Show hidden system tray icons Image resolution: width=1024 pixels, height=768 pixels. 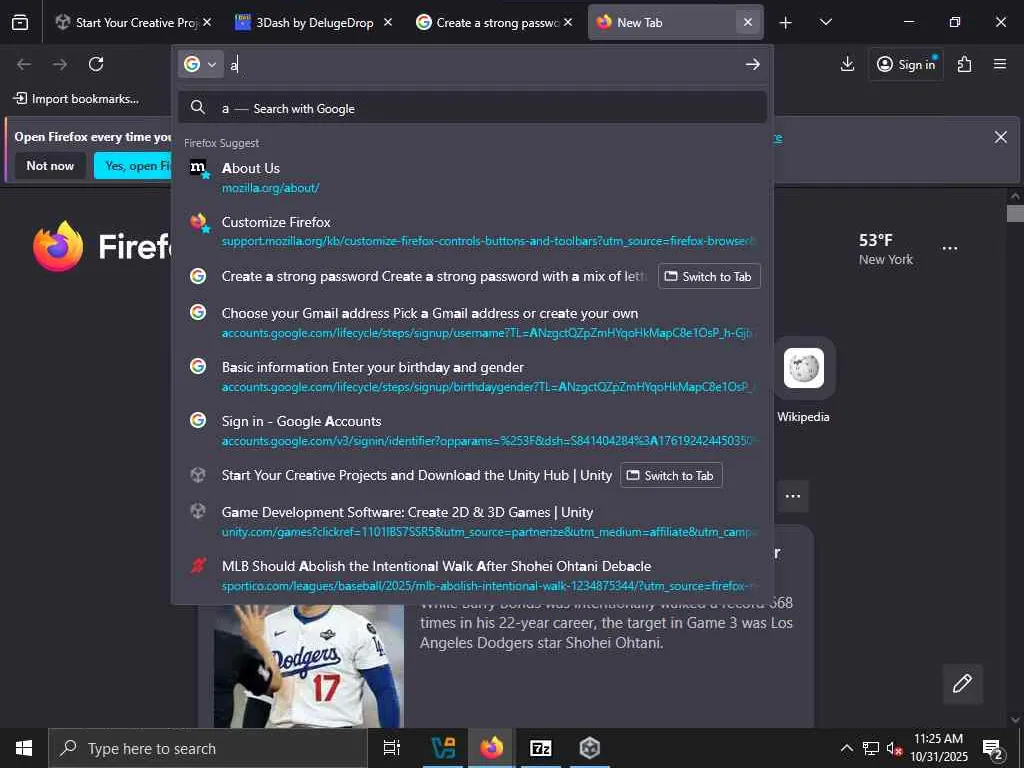[x=846, y=748]
